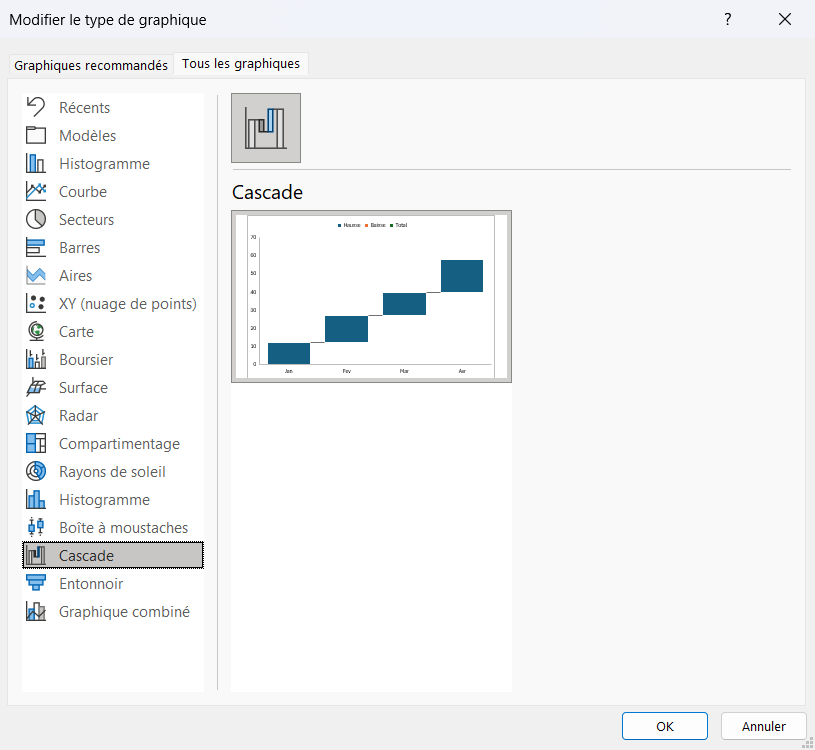Cancel with the Annuler button
The image size is (815, 750).
[x=763, y=726]
